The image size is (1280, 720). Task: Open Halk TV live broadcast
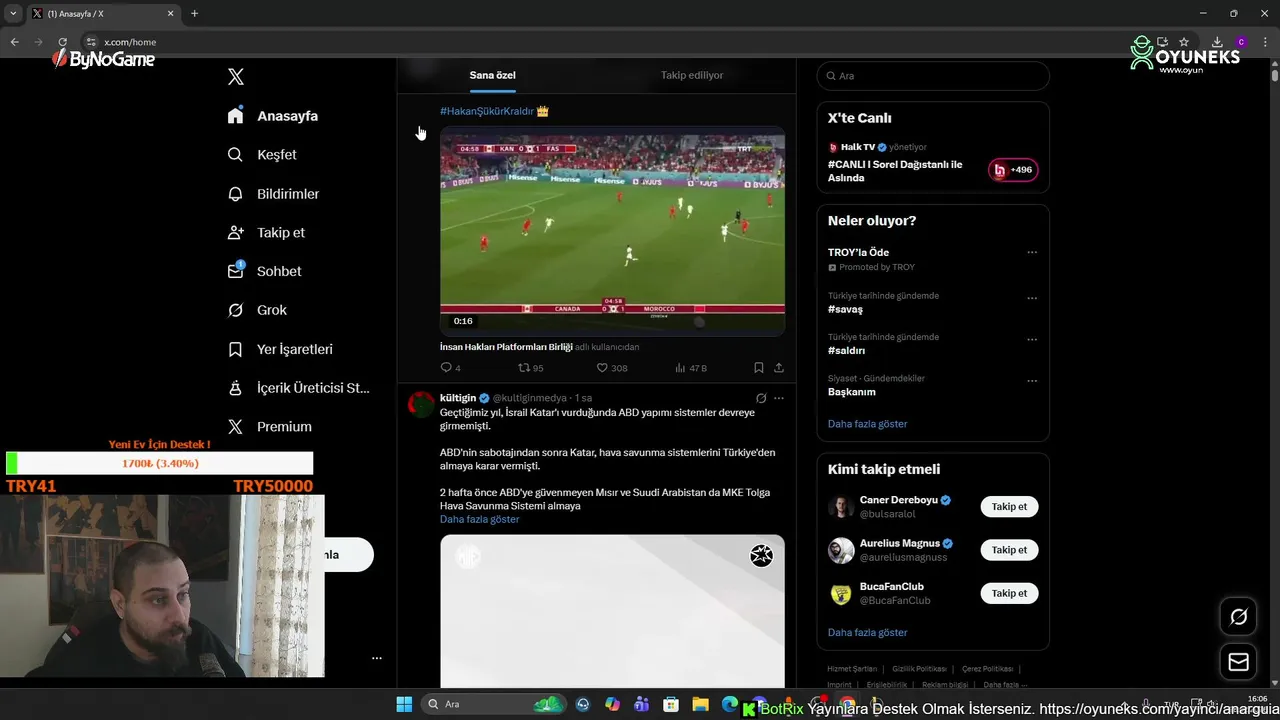[x=895, y=171]
